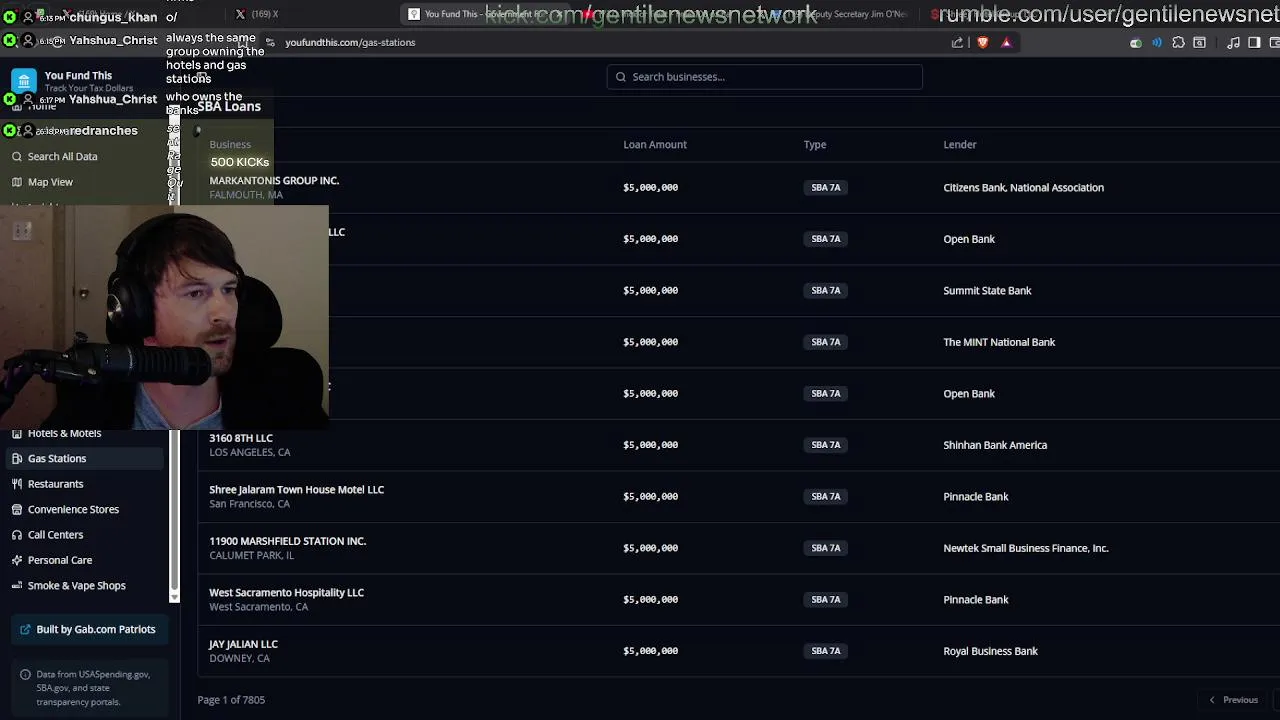
Task: Click Pinnacle Bank in Shree Jalaram row
Action: (975, 496)
